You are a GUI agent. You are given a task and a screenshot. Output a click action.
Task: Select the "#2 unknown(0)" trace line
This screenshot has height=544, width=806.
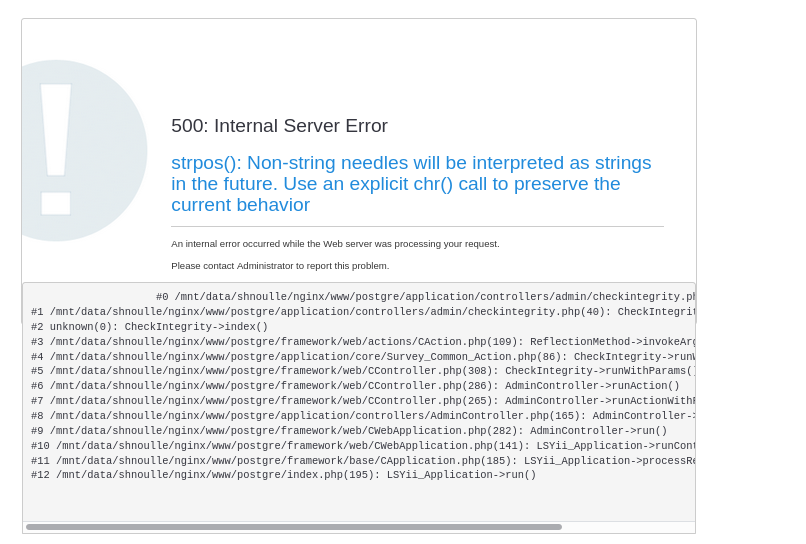pos(150,327)
